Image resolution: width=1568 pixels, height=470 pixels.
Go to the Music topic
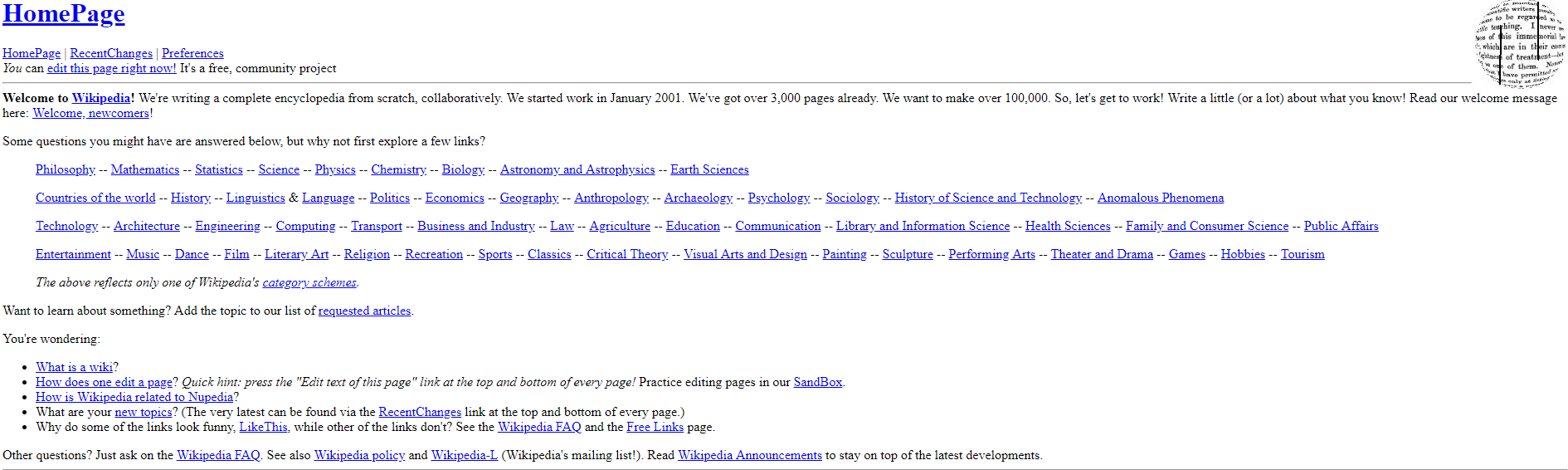(x=143, y=254)
